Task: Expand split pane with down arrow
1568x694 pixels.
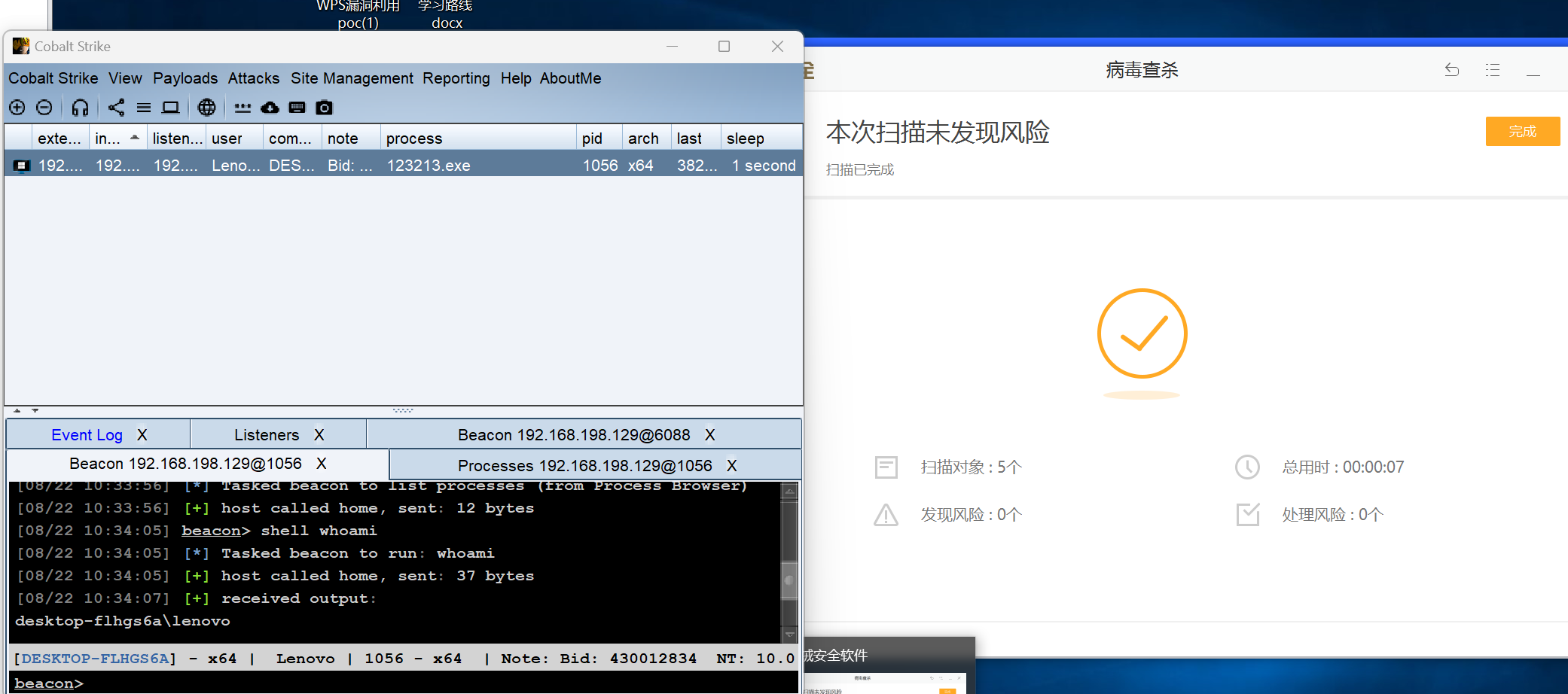Action: click(35, 411)
